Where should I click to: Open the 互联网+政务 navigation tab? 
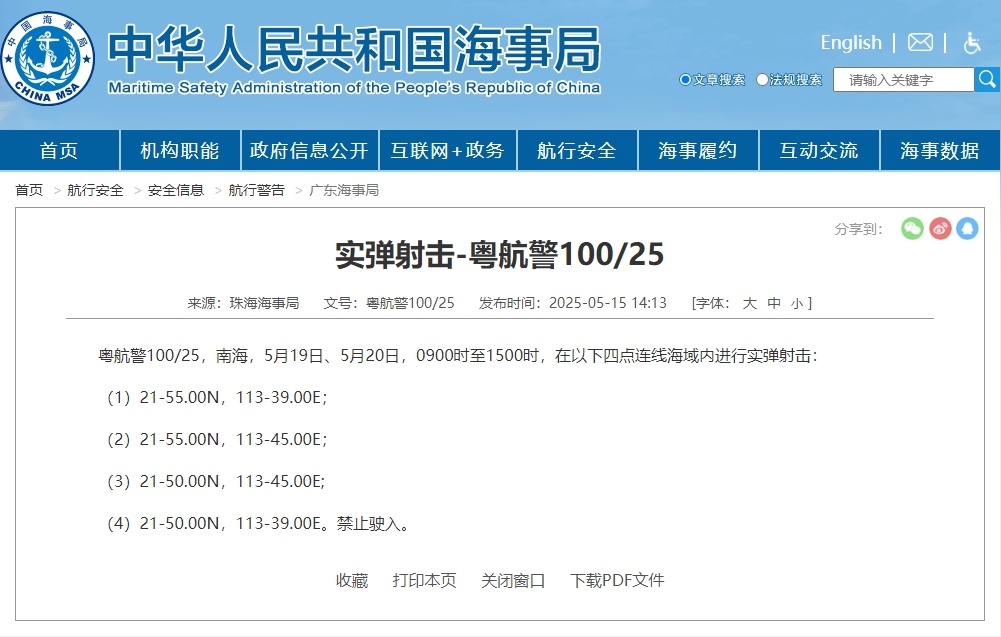coord(448,151)
